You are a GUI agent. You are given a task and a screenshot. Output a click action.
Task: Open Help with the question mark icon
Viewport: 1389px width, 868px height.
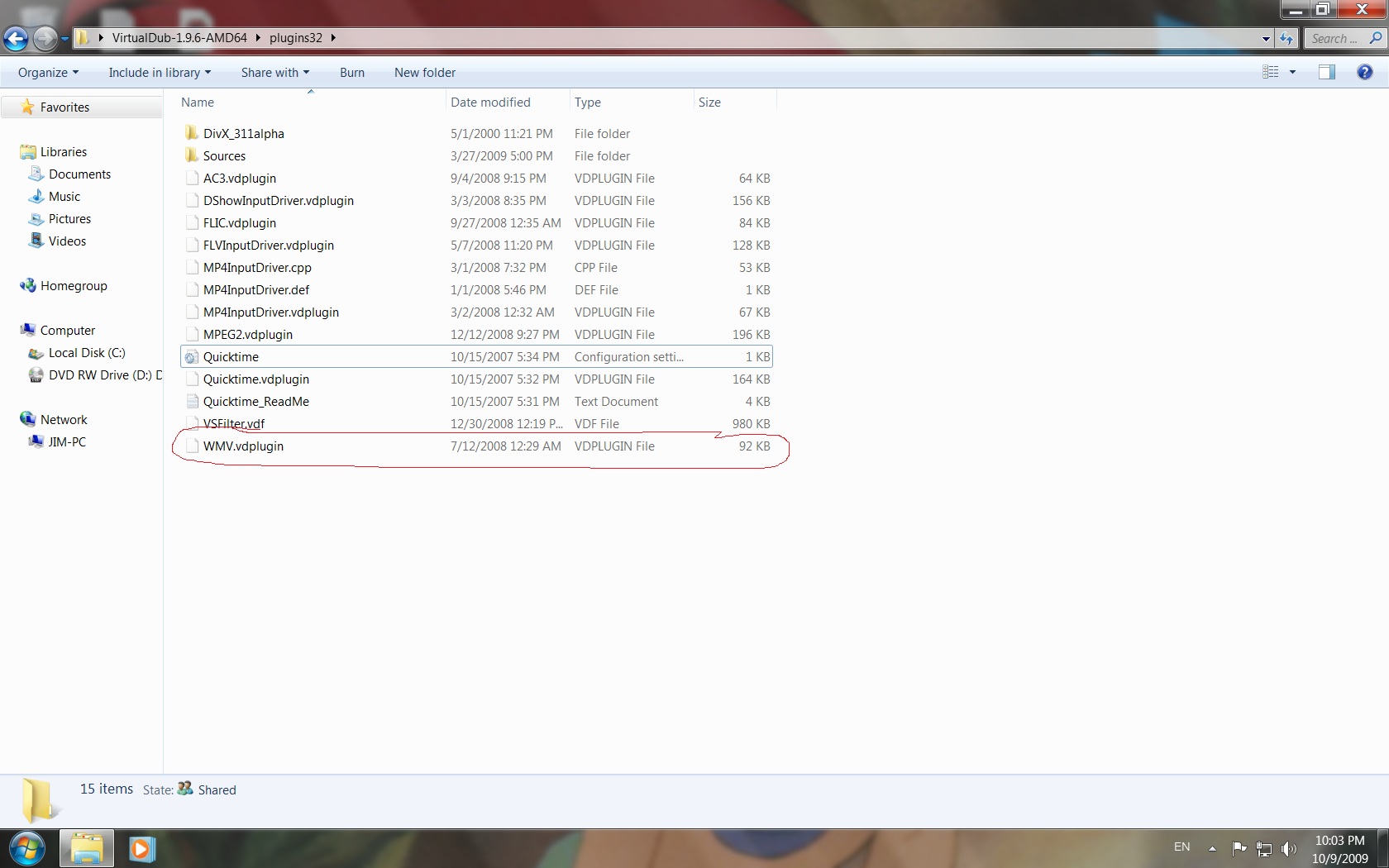[1365, 73]
